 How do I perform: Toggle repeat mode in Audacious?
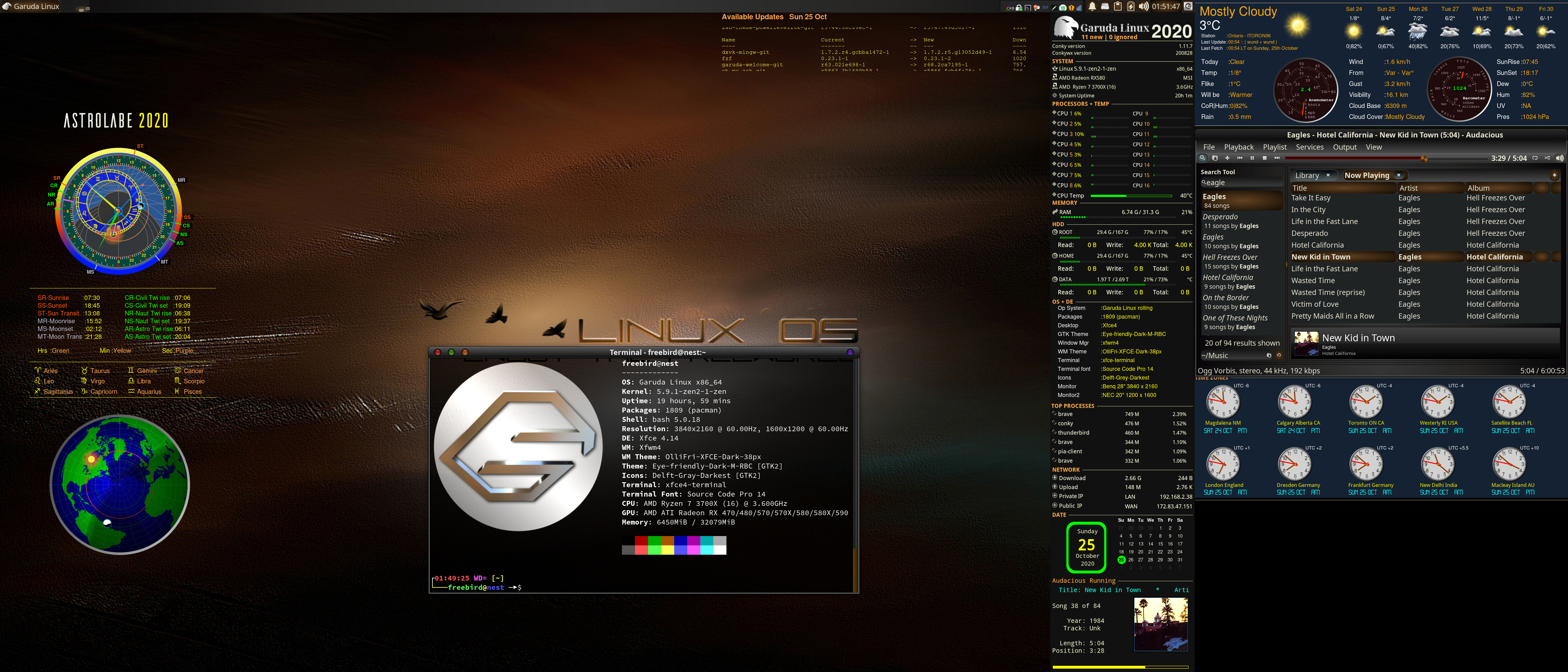pyautogui.click(x=1534, y=158)
